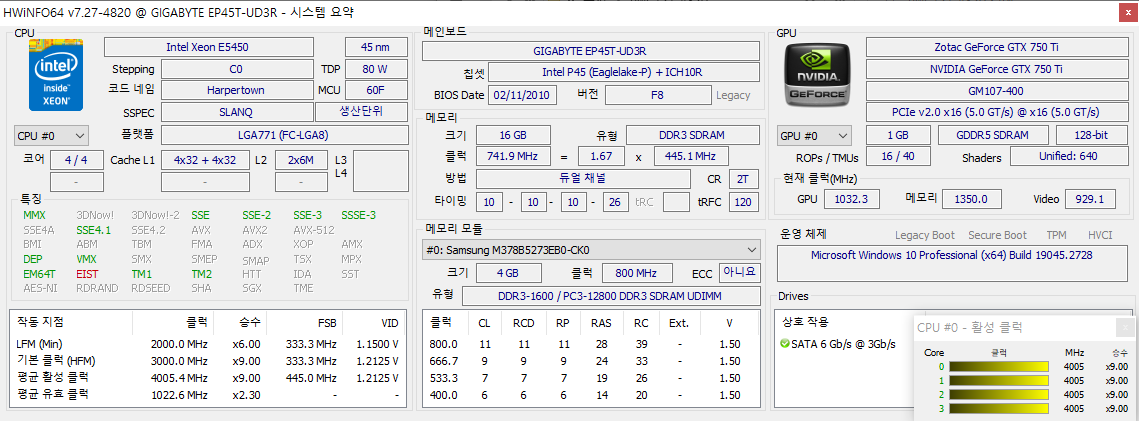
Task: Click the 80 W TDP field
Action: coord(376,69)
